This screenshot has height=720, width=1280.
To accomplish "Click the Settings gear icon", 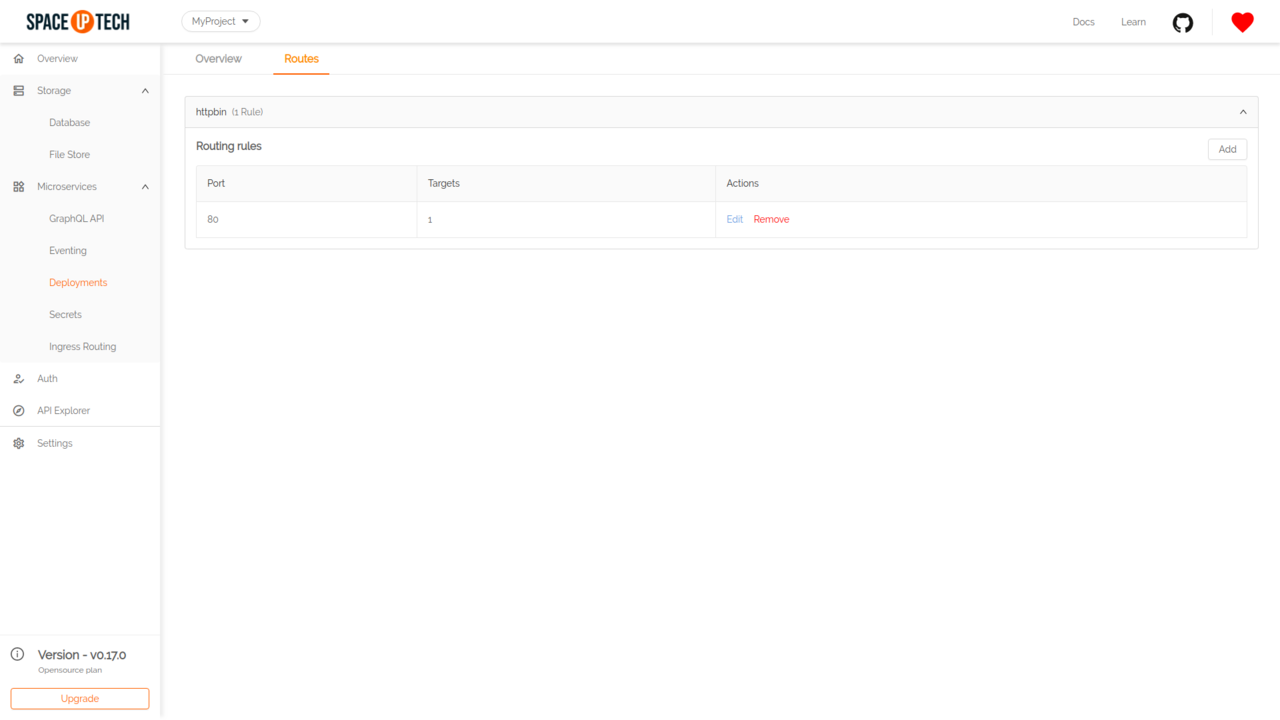I will pos(18,443).
